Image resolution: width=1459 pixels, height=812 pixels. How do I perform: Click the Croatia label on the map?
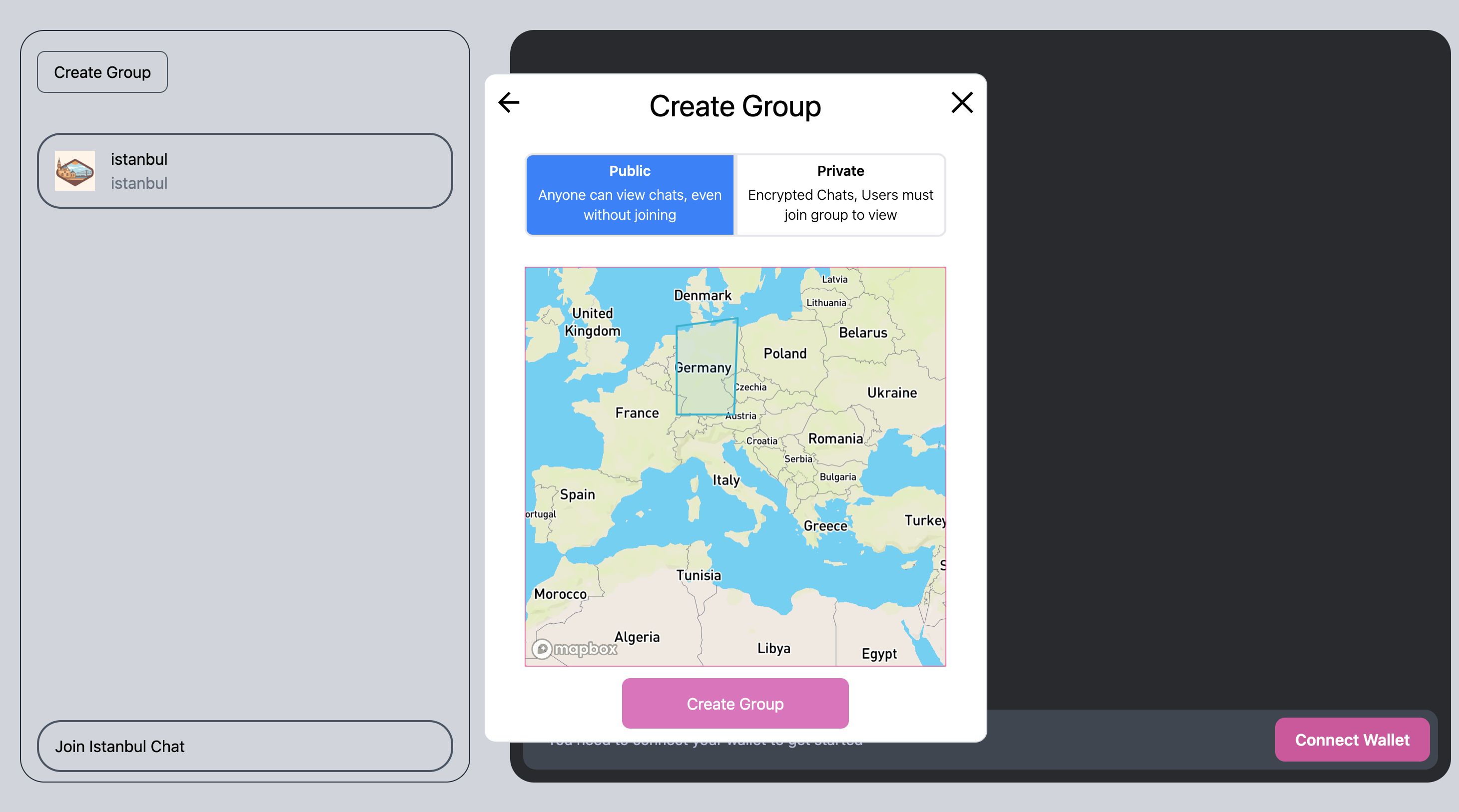click(x=762, y=440)
